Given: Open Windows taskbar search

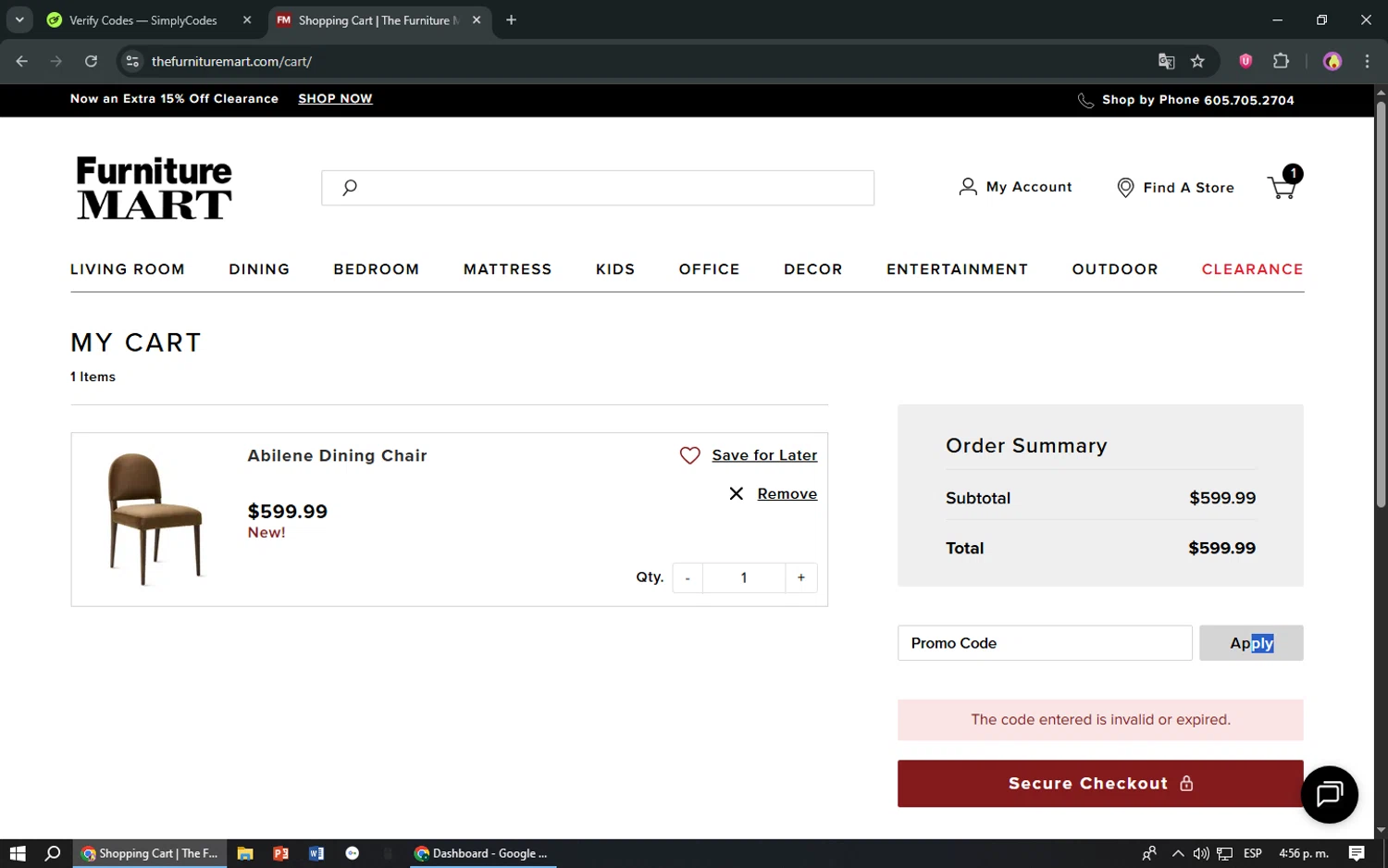Looking at the screenshot, I should 53,853.
